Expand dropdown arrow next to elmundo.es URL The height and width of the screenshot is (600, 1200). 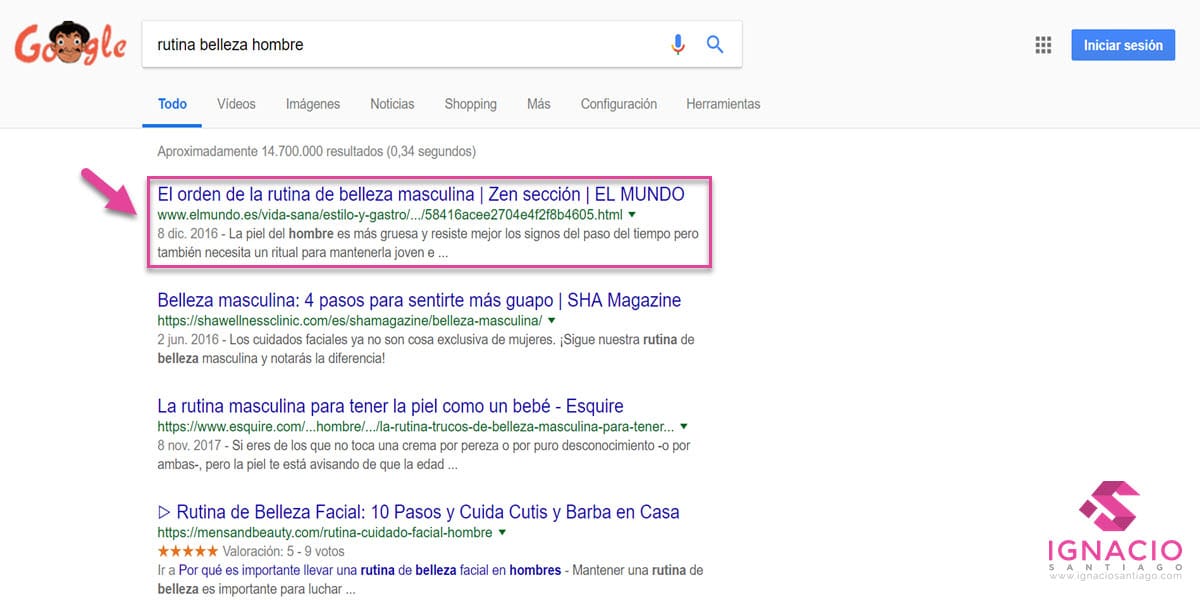pyautogui.click(x=632, y=215)
